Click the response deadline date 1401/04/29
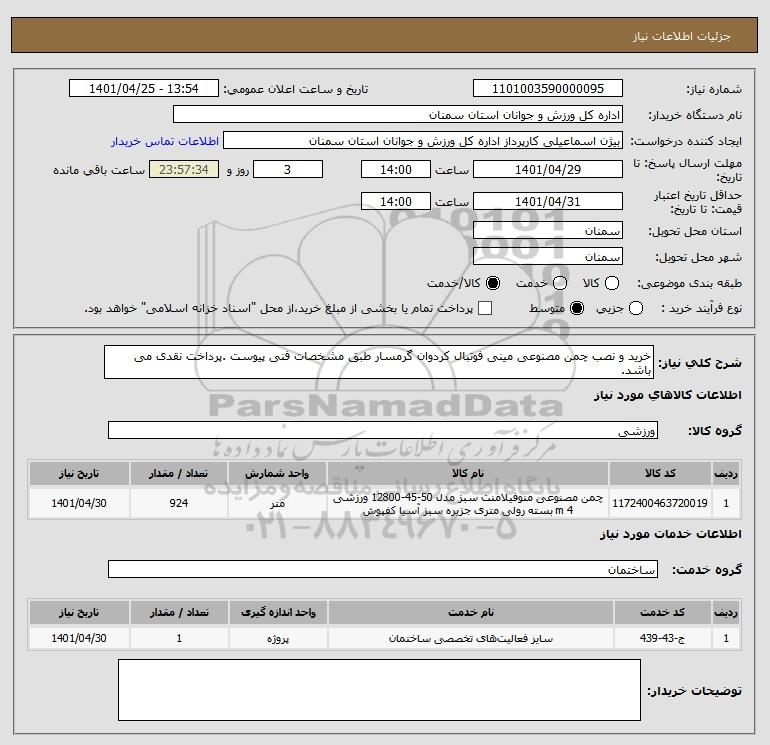The image size is (770, 745). pos(548,170)
